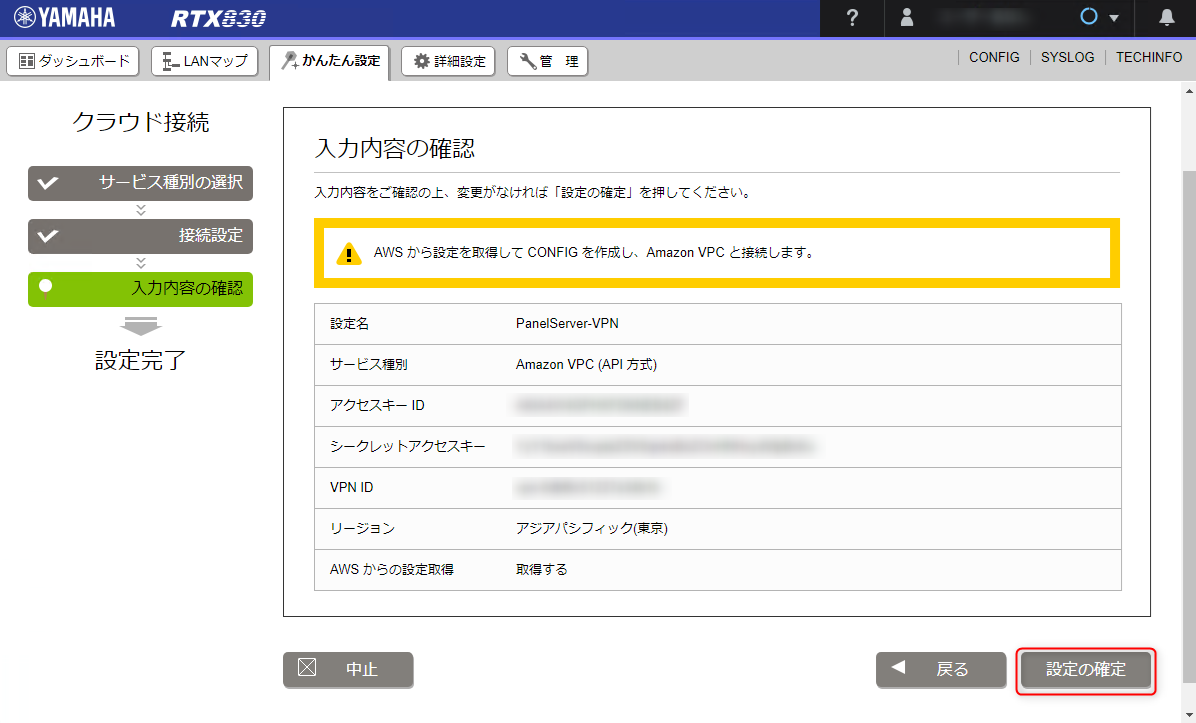Return to the 接続設定 step
Viewport: 1196px width, 723px height.
point(140,236)
